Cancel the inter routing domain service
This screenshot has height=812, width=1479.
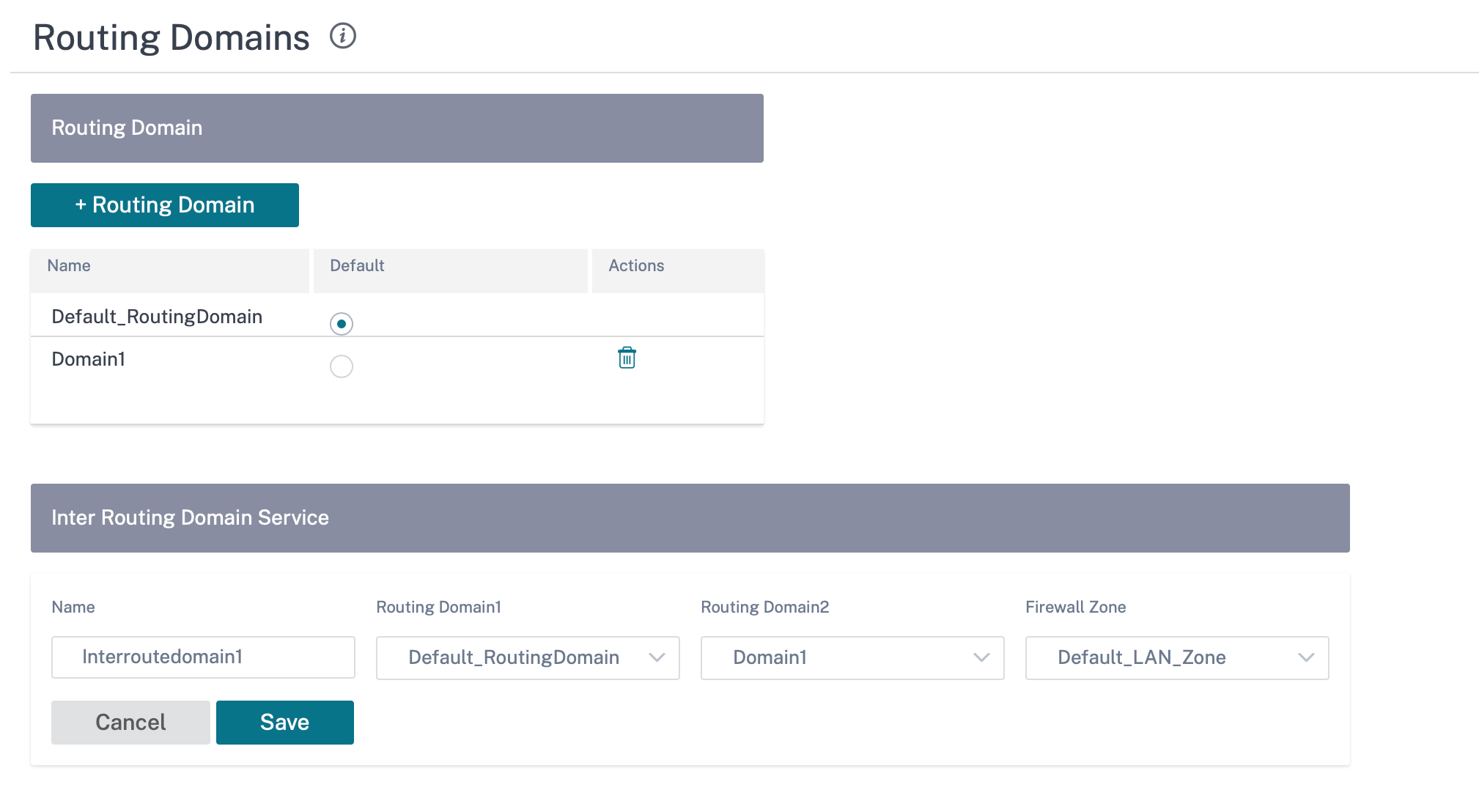tap(130, 723)
